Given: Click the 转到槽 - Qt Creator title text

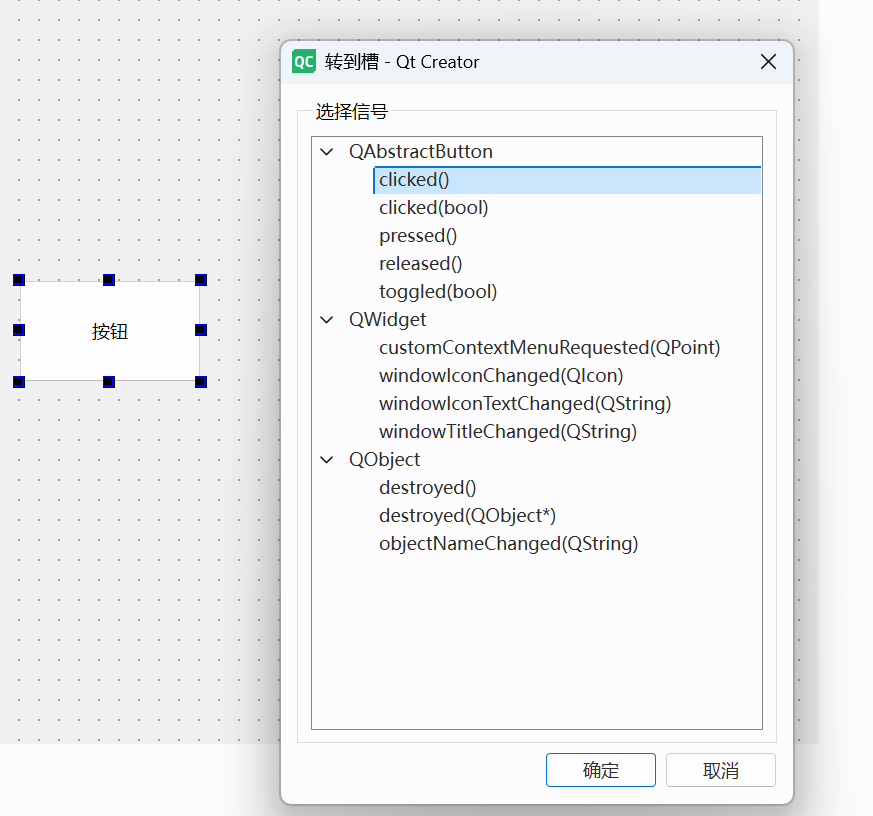Looking at the screenshot, I should tap(401, 62).
